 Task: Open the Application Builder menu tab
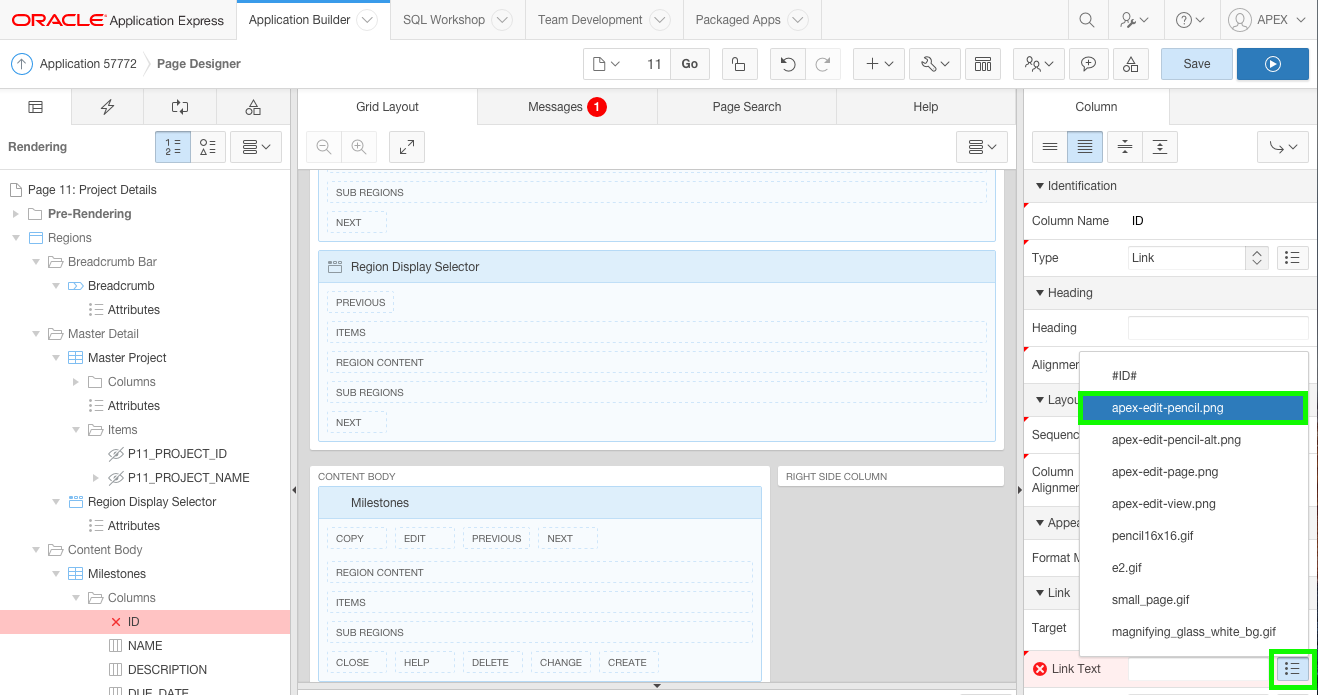click(x=299, y=19)
